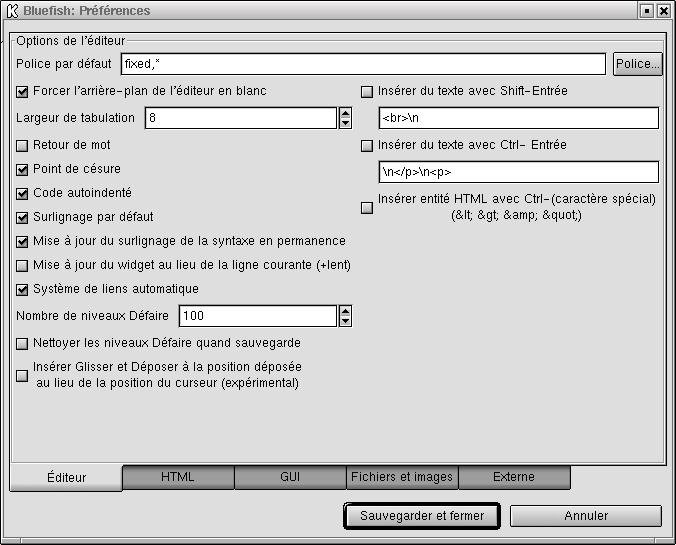The width and height of the screenshot is (676, 545).
Task: Uncheck the 'Code autoindenté' option
Action: click(x=23, y=194)
